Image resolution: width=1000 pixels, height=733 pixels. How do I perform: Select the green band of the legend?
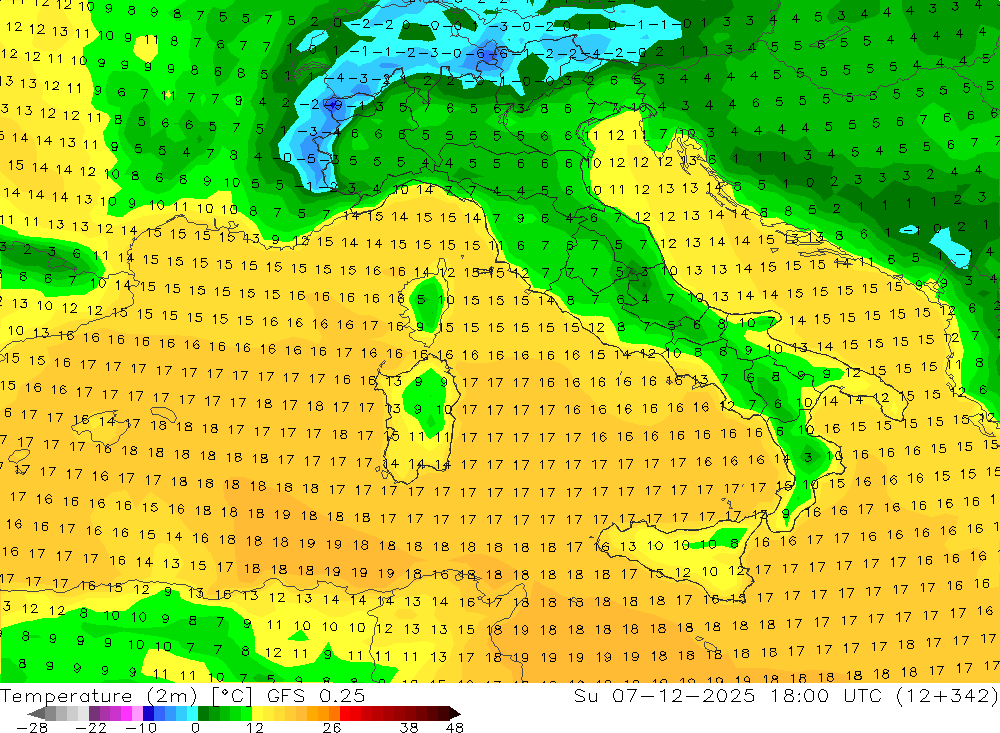pos(225,713)
